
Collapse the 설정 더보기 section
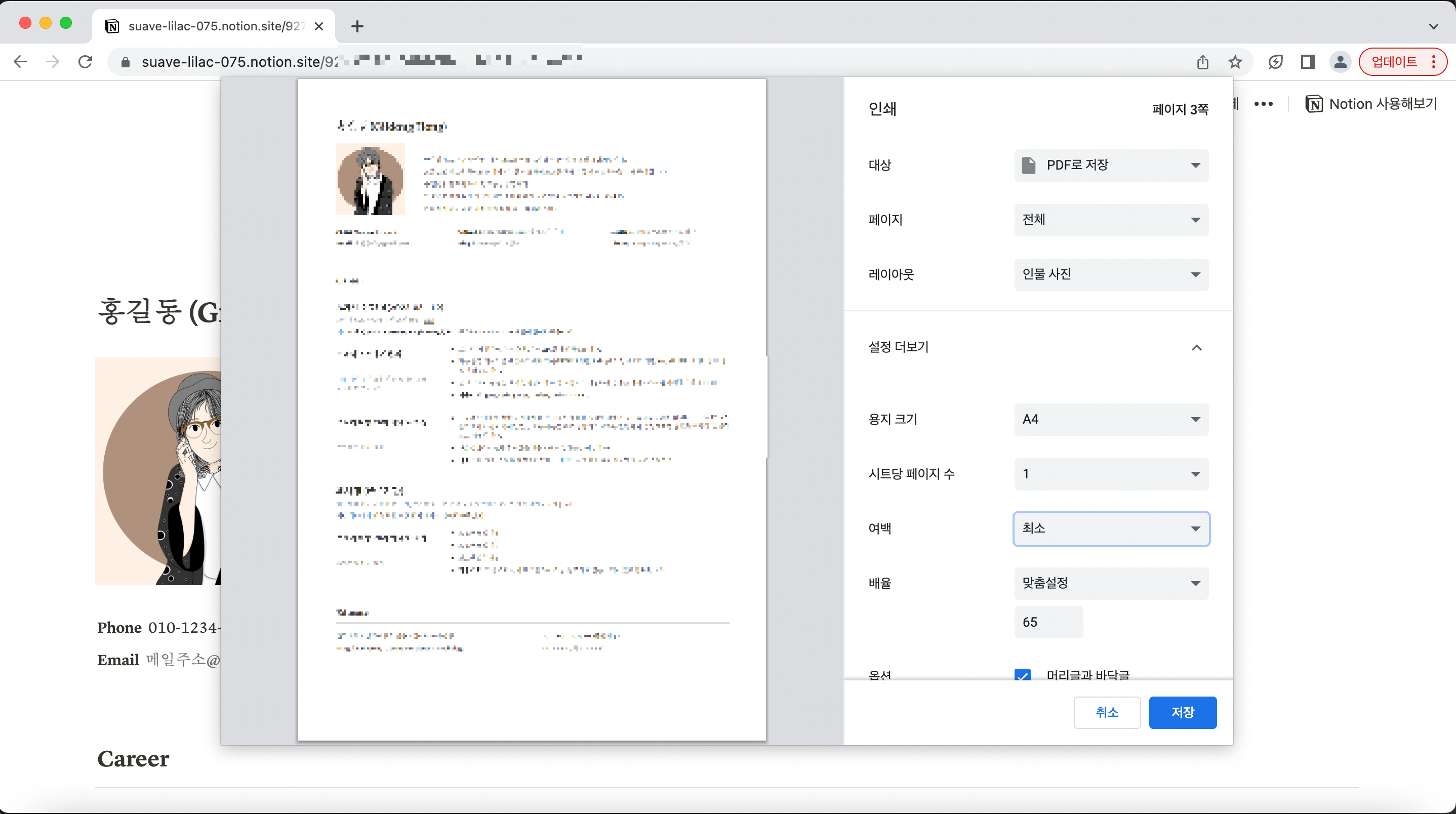(1196, 347)
